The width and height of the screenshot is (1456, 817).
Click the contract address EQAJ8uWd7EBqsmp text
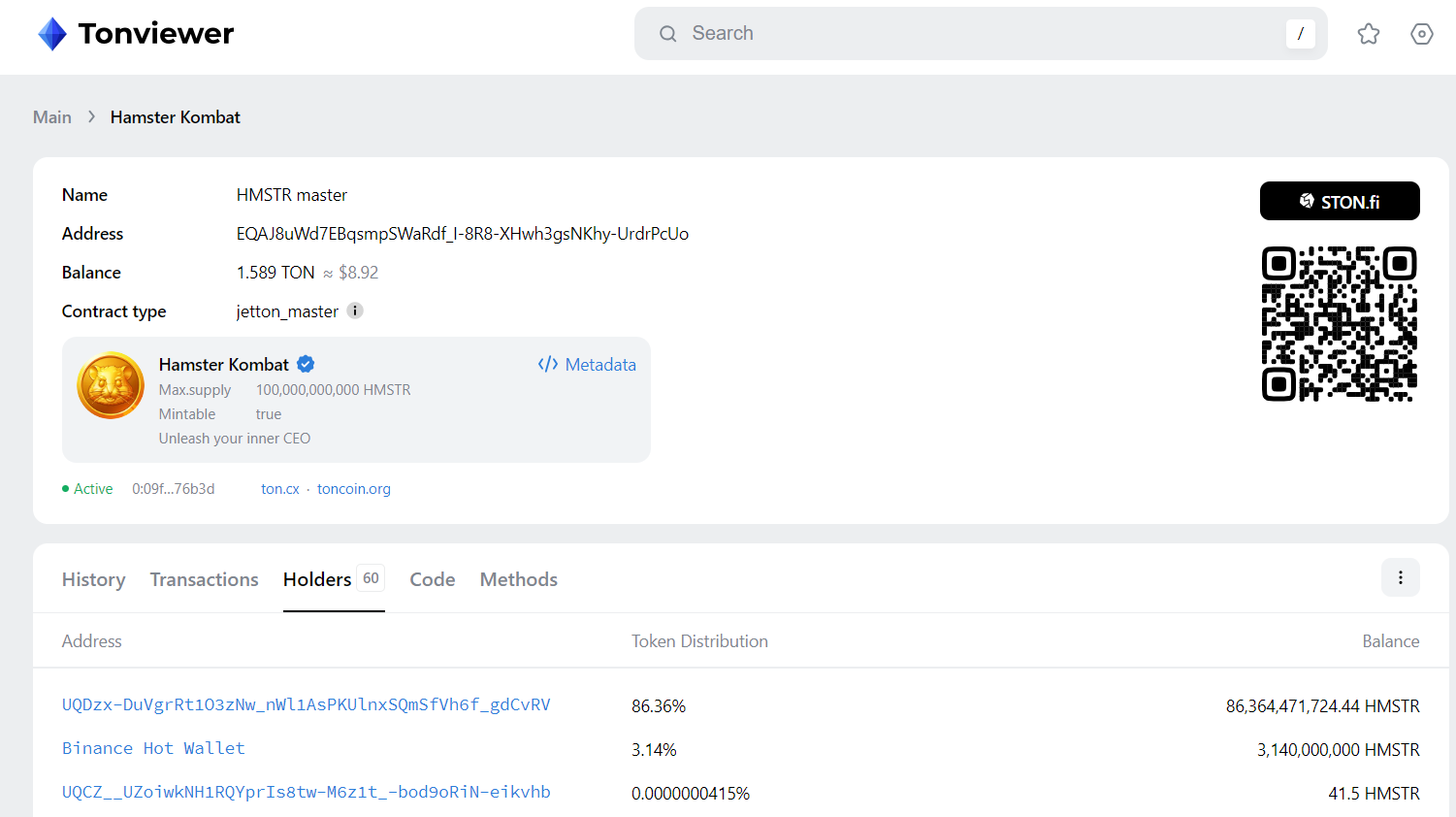[463, 234]
